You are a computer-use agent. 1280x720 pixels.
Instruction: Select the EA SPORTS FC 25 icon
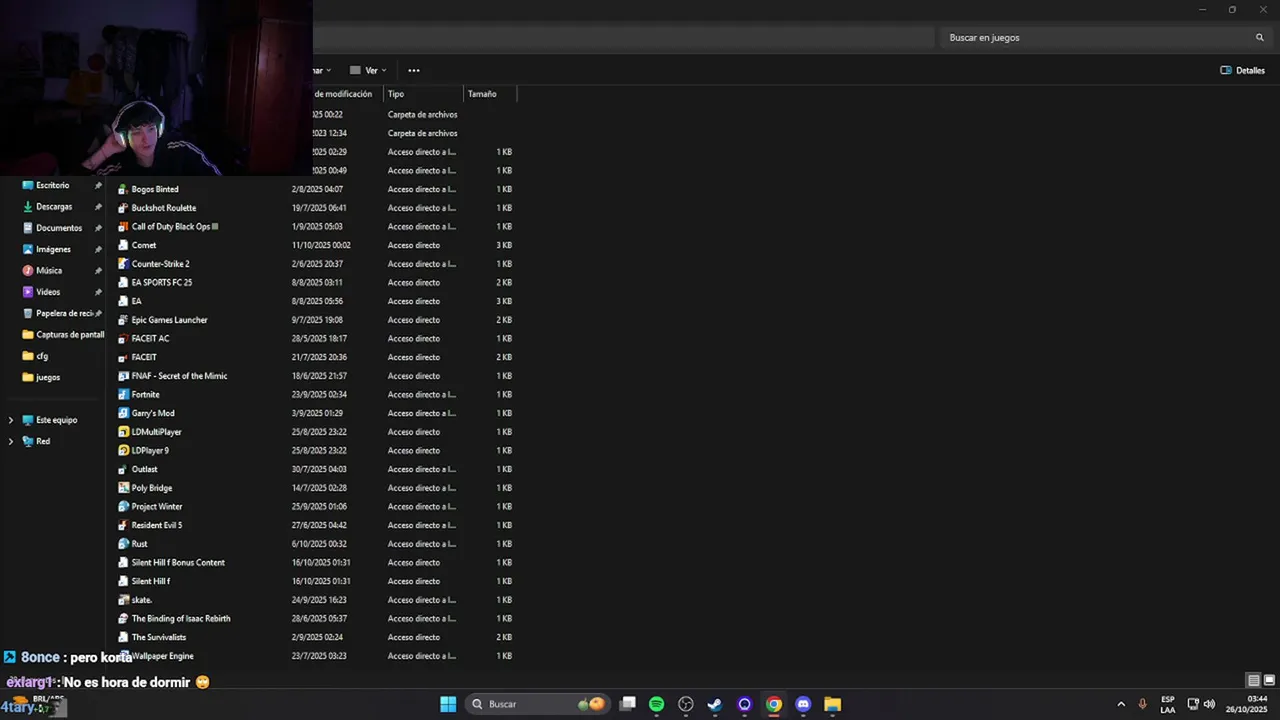click(123, 283)
